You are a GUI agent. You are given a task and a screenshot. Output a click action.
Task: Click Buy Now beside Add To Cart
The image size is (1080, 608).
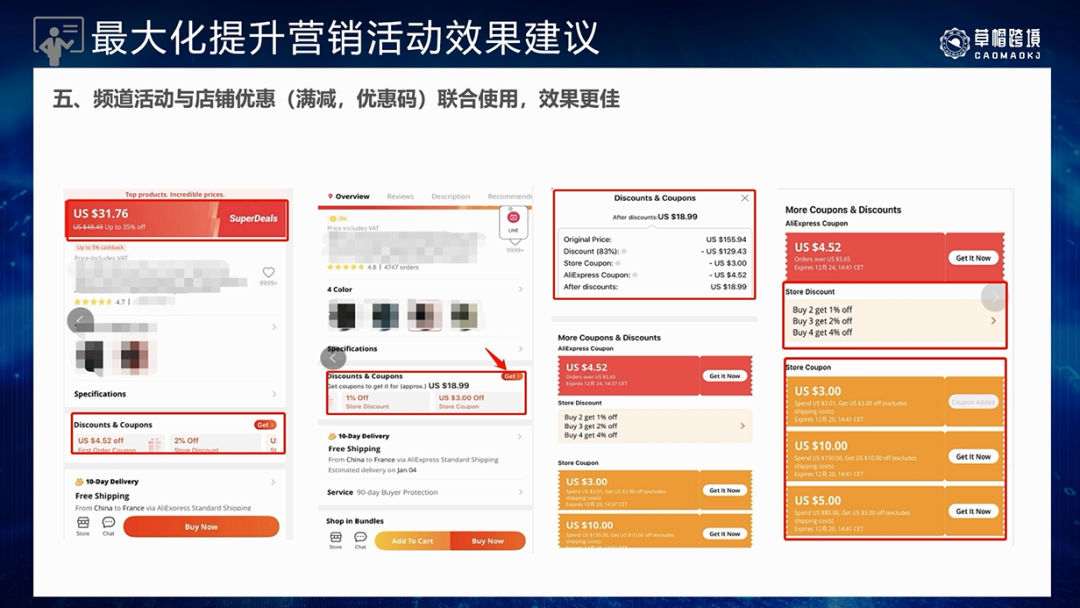click(488, 541)
